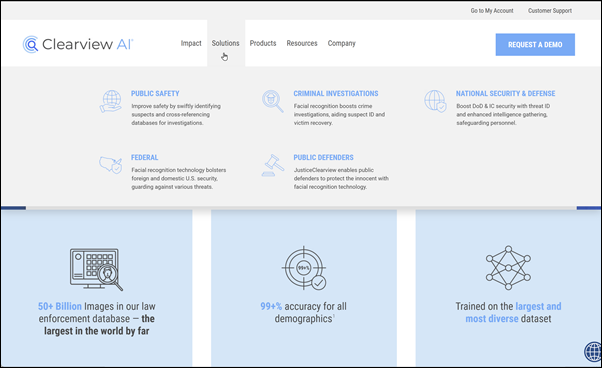Go to My Account link
Viewport: 602px width, 368px height.
click(492, 11)
